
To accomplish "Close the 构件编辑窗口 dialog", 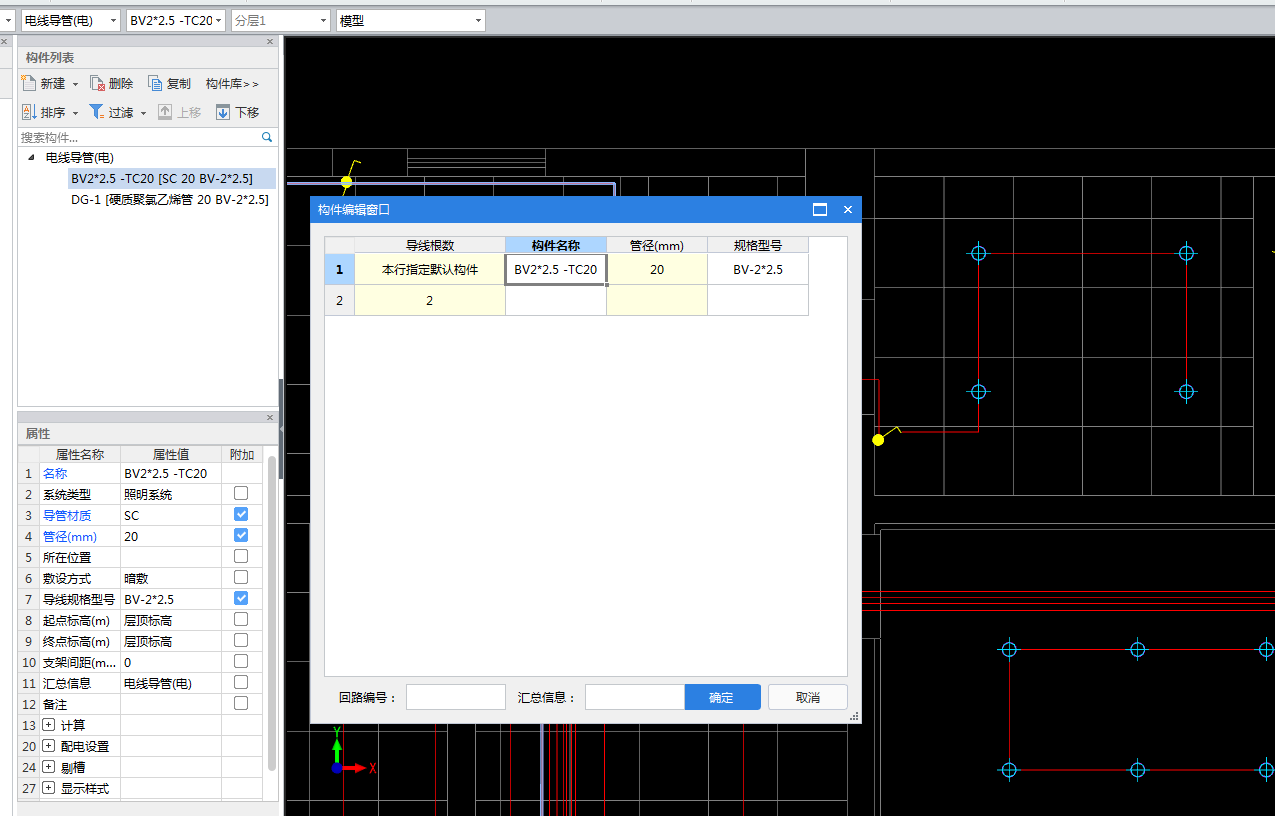I will tap(848, 210).
